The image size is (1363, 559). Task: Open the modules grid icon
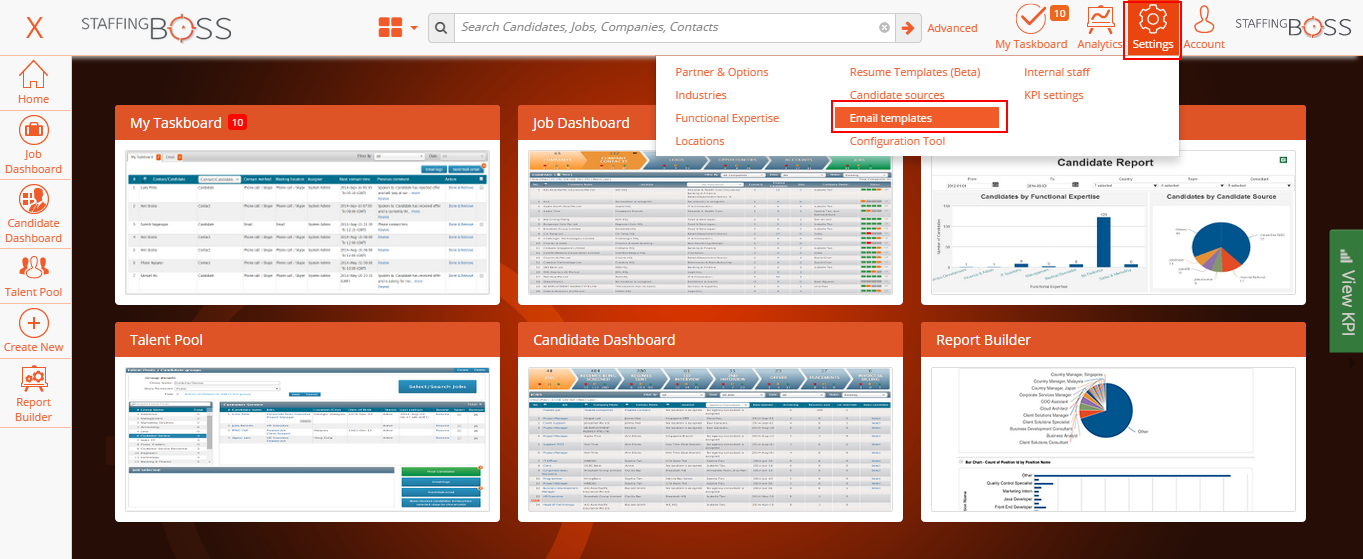click(390, 28)
